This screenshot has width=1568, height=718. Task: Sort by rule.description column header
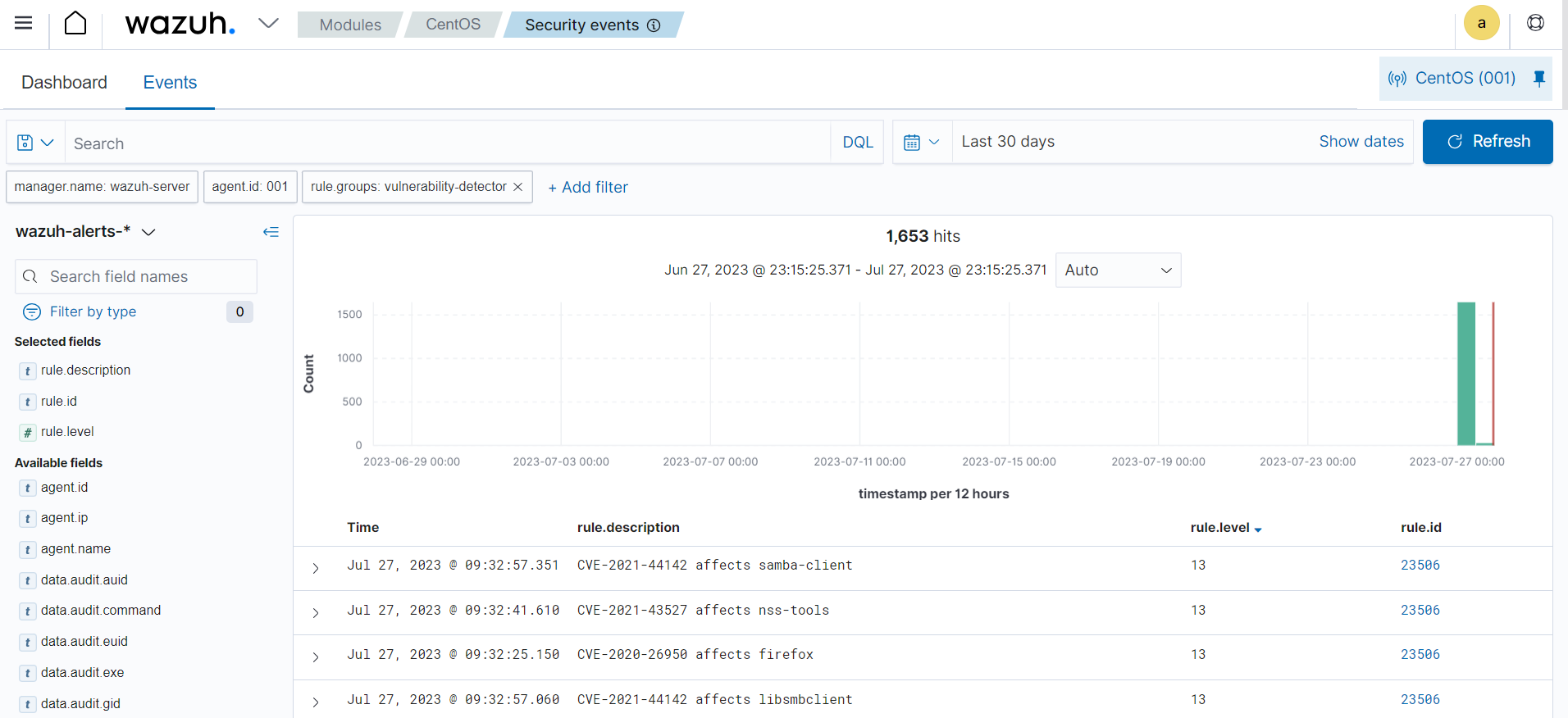[x=628, y=527]
